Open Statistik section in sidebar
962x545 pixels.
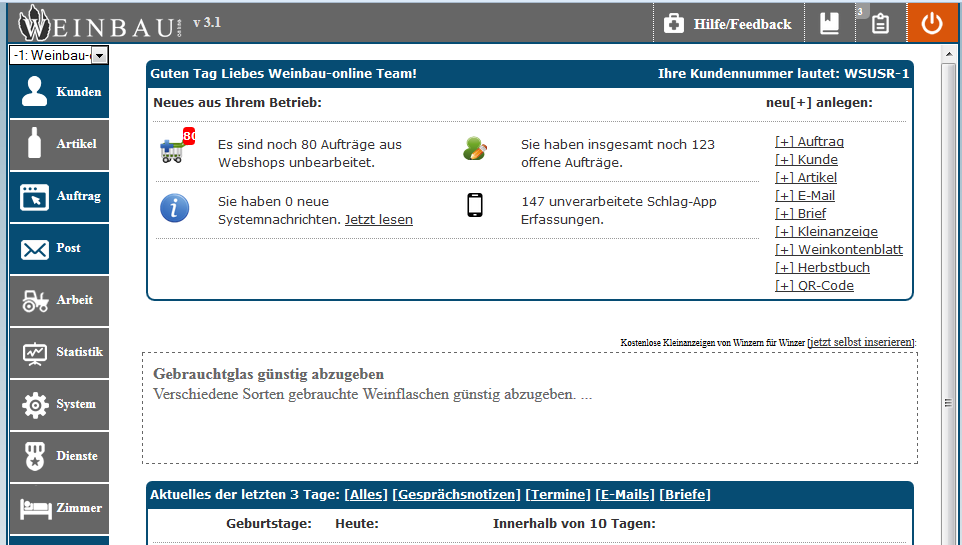point(59,352)
